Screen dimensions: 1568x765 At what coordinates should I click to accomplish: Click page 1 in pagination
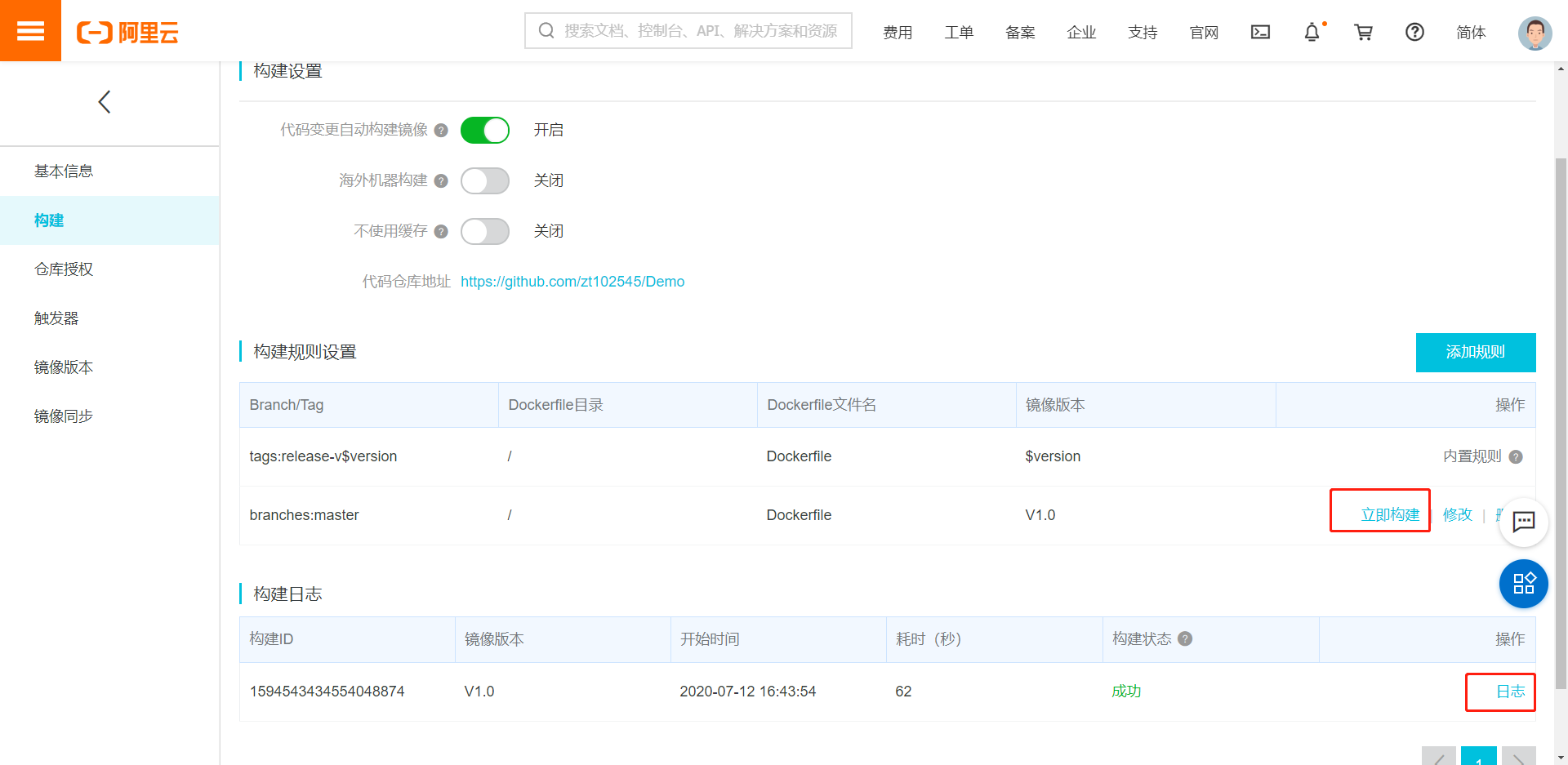(1479, 756)
